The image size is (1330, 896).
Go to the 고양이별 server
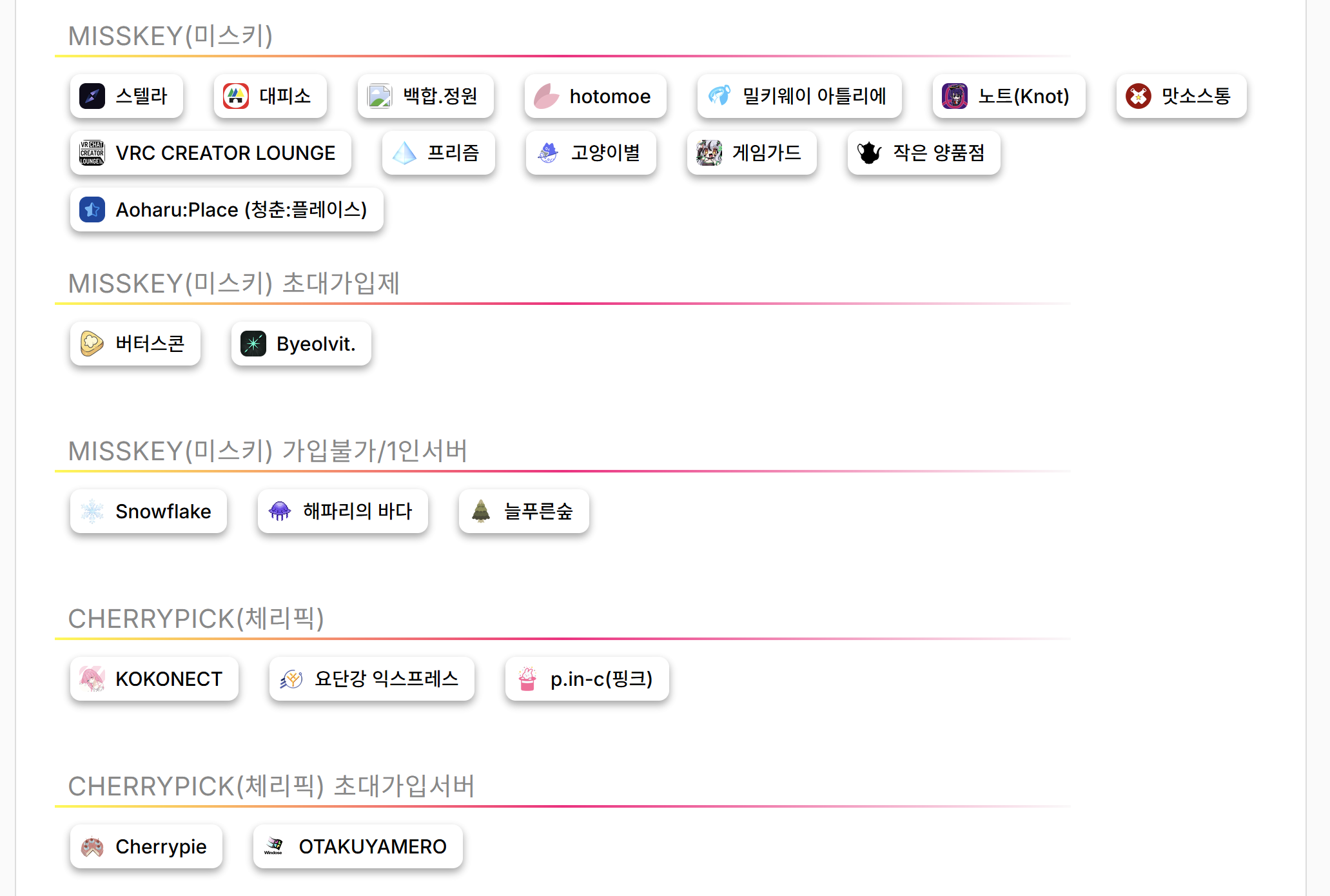tap(591, 153)
